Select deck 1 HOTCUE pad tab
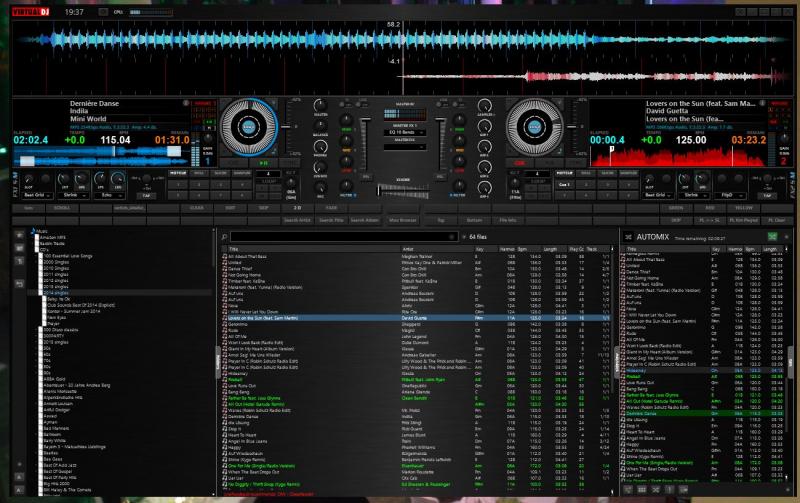This screenshot has height=503, width=800. 178,173
